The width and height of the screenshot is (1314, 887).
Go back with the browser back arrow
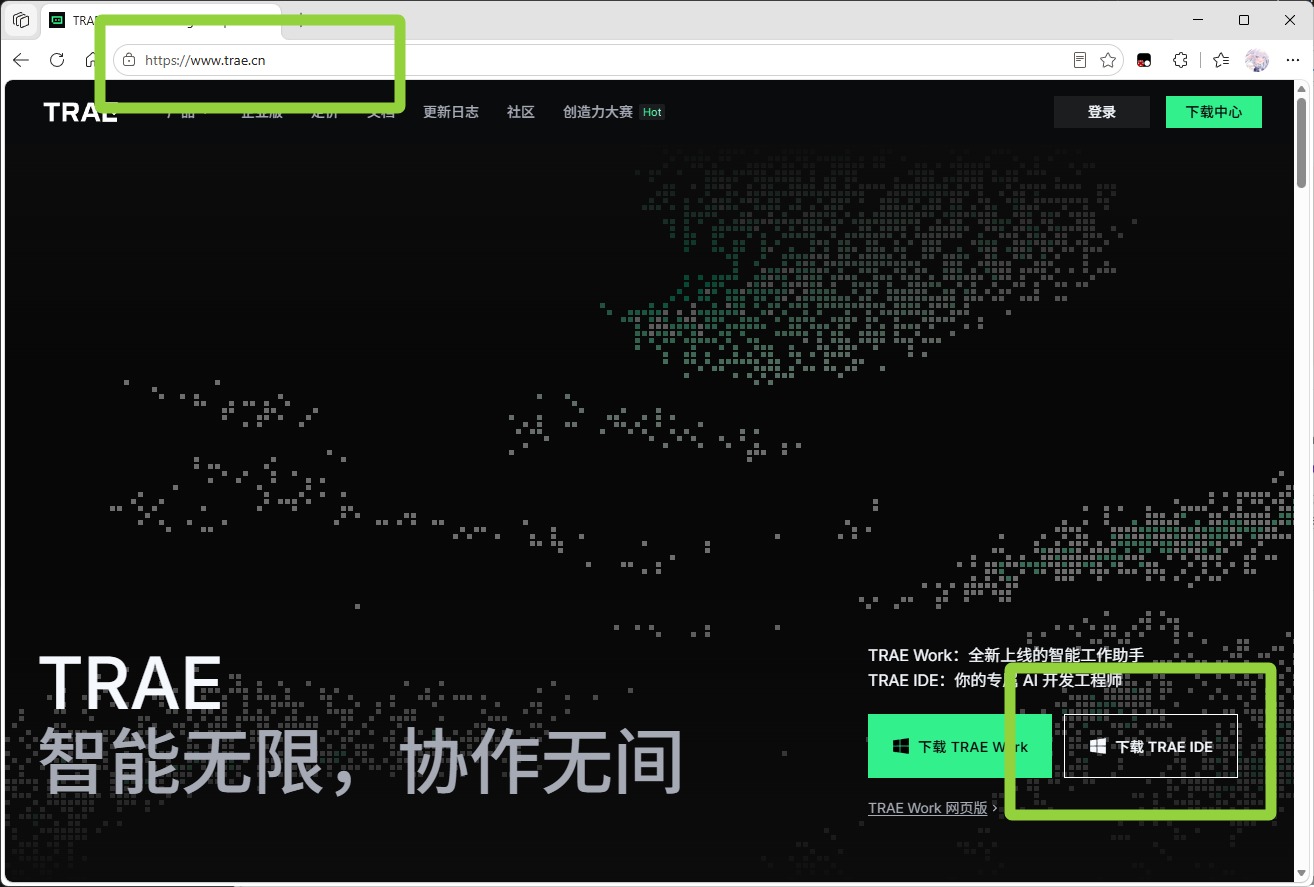(x=21, y=60)
